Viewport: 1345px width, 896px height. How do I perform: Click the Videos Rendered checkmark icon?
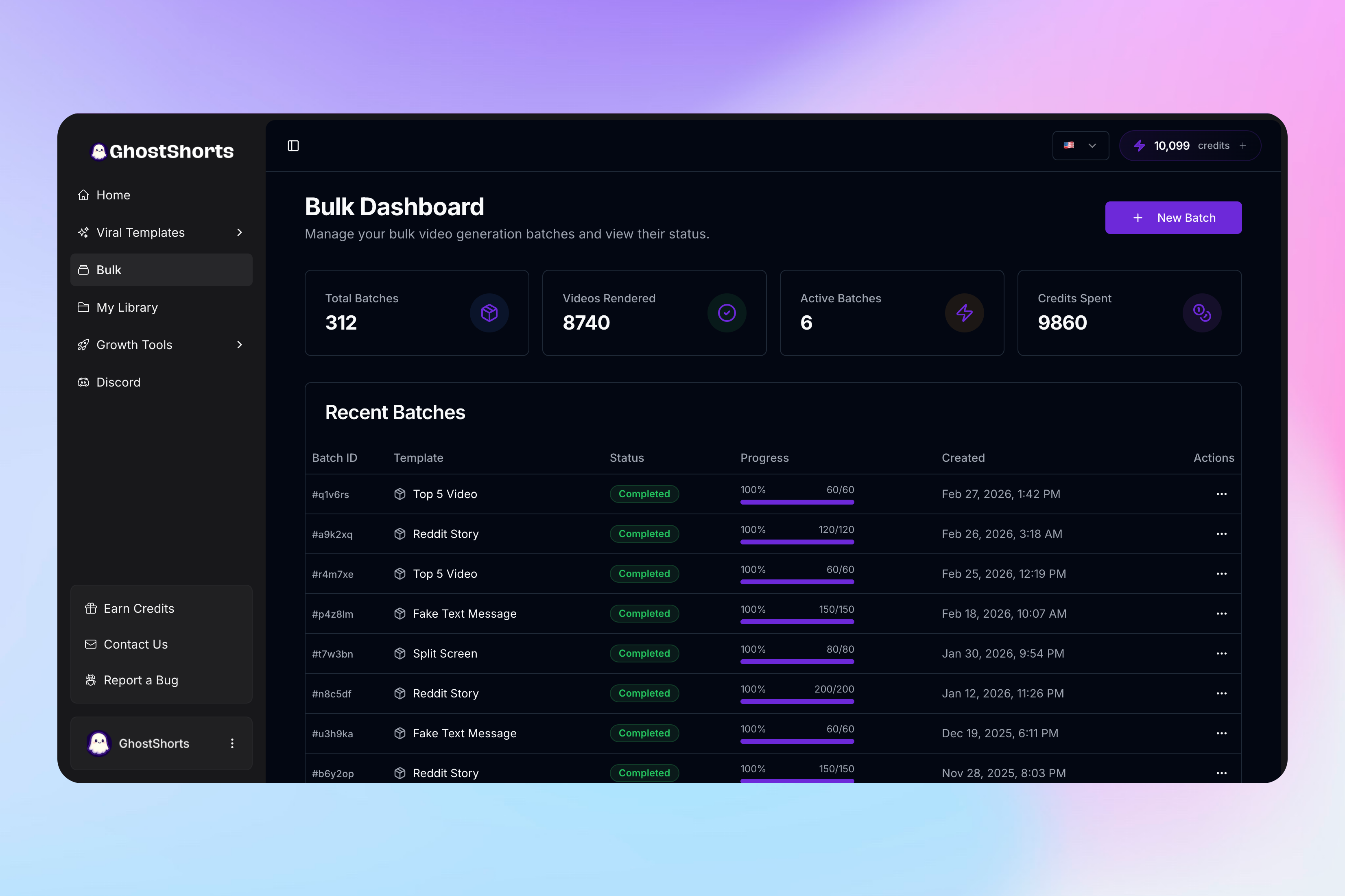tap(727, 313)
